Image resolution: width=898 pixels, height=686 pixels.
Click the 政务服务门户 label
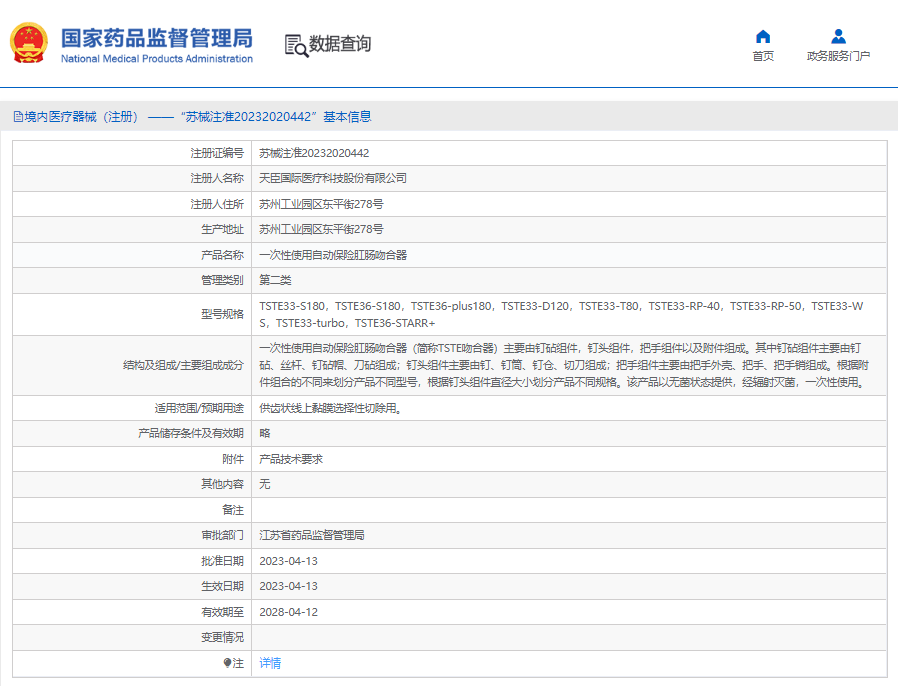click(x=838, y=56)
